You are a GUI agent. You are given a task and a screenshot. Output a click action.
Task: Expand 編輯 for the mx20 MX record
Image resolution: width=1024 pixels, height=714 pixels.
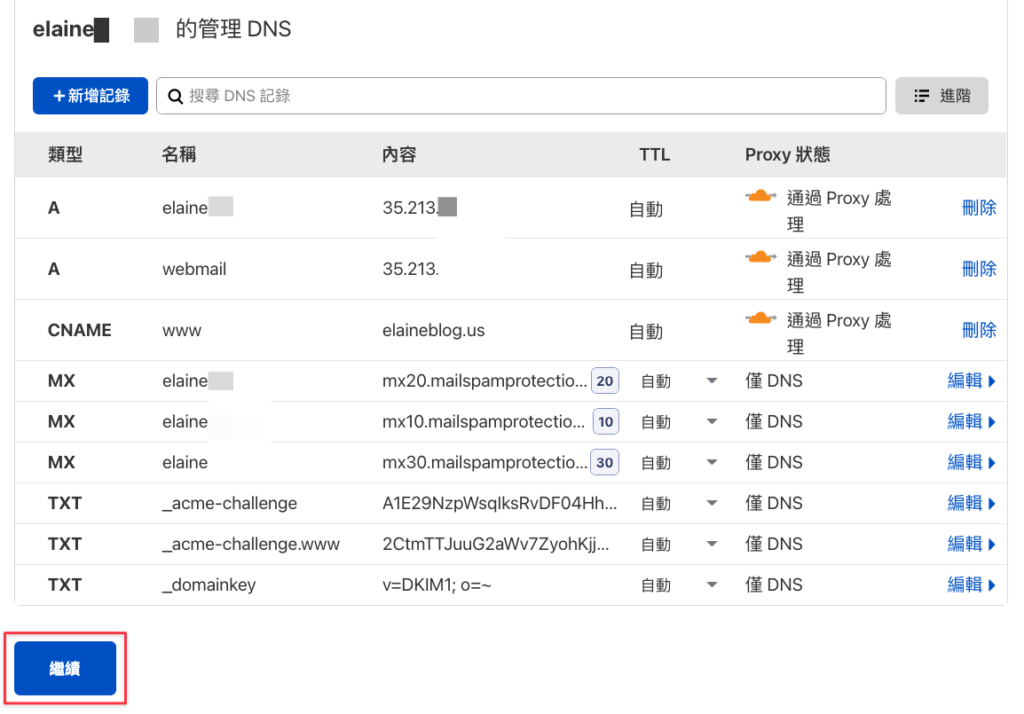pos(971,381)
